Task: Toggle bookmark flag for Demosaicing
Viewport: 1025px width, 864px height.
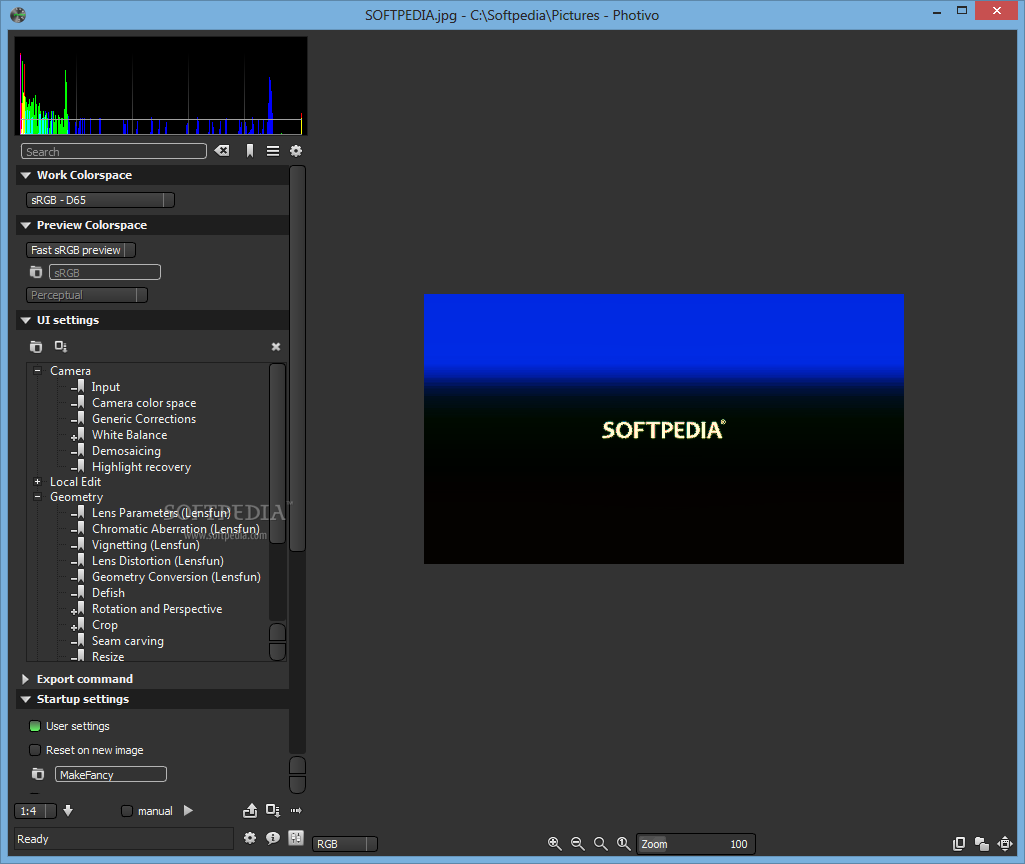Action: [80, 450]
